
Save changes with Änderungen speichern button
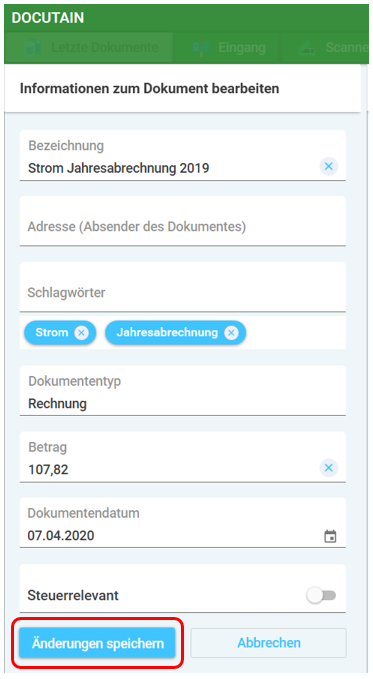point(97,643)
